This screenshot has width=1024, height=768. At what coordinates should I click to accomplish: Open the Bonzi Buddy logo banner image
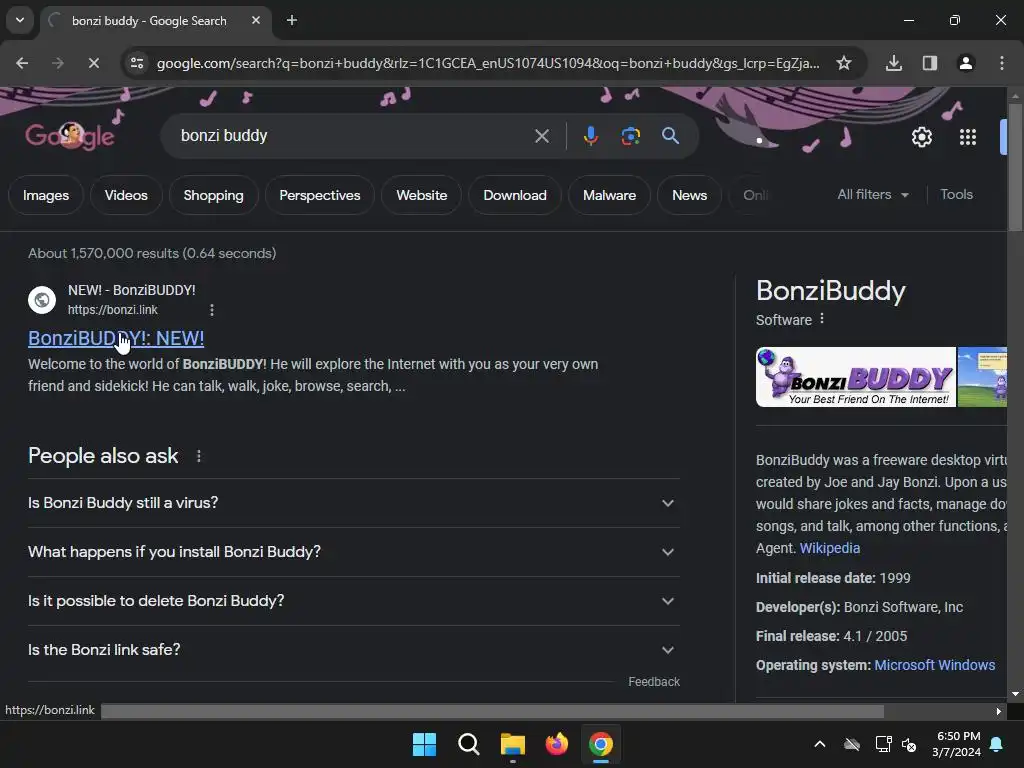856,377
